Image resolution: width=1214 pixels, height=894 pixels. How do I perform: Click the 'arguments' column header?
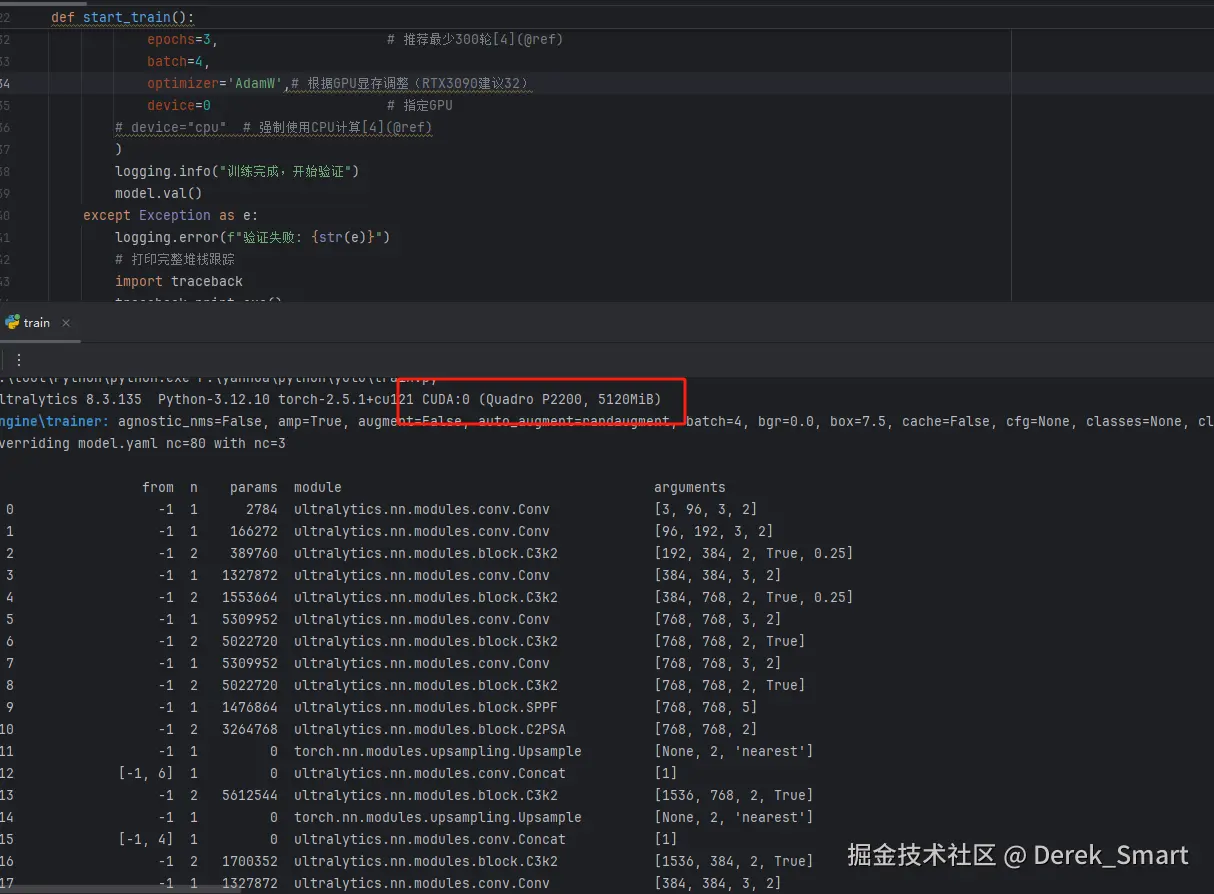[x=690, y=488]
